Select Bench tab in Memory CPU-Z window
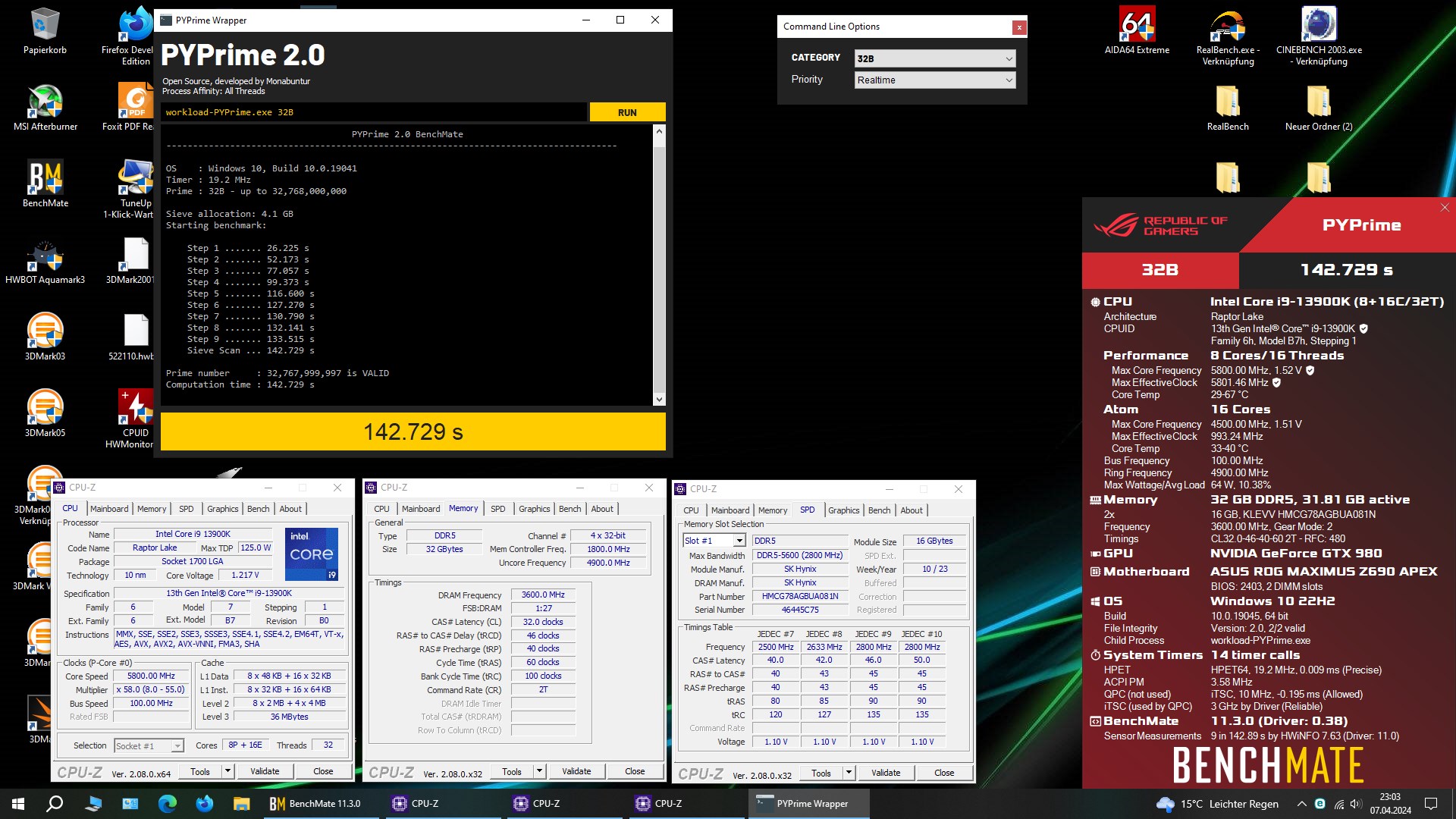Image resolution: width=1456 pixels, height=819 pixels. (x=570, y=509)
